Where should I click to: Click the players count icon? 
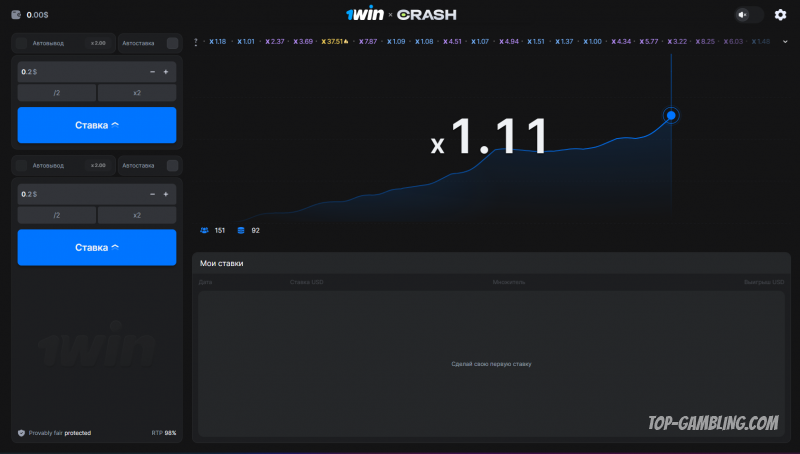(x=204, y=230)
